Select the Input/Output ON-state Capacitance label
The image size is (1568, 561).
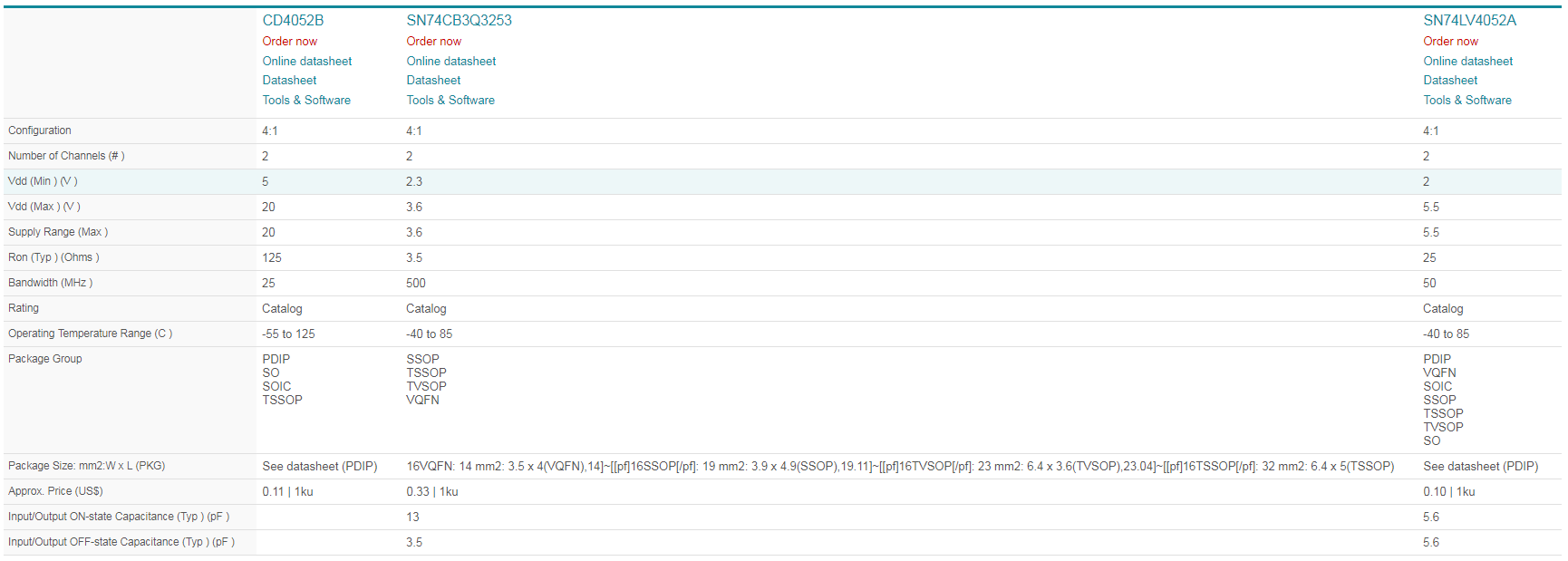pyautogui.click(x=119, y=517)
